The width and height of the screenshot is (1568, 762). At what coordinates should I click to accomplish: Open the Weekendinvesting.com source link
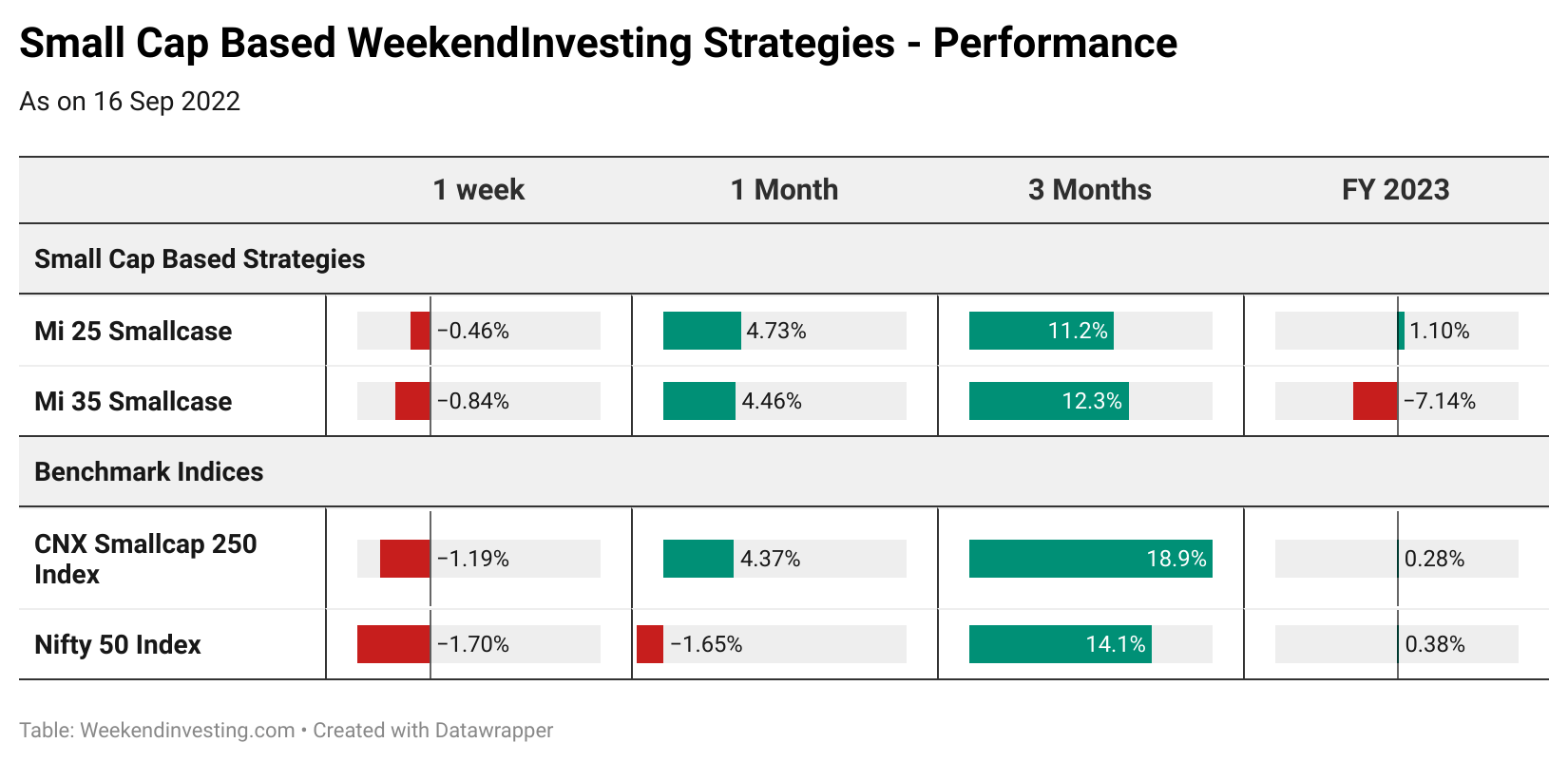point(187,731)
